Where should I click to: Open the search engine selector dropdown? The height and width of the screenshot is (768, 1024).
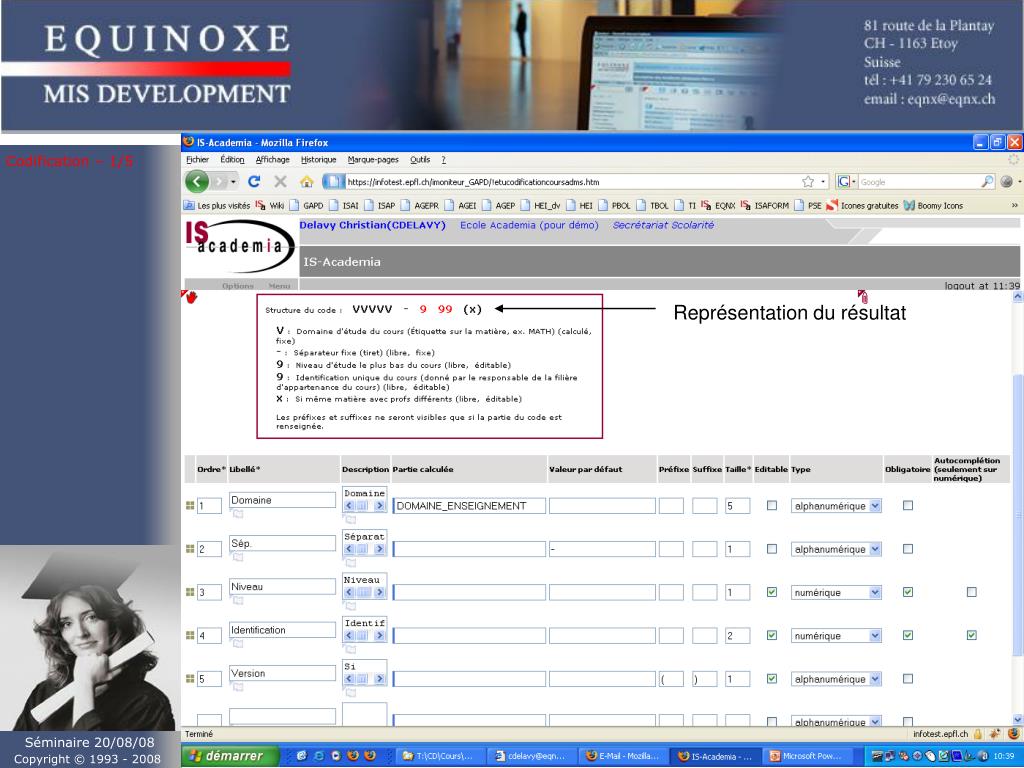(847, 182)
